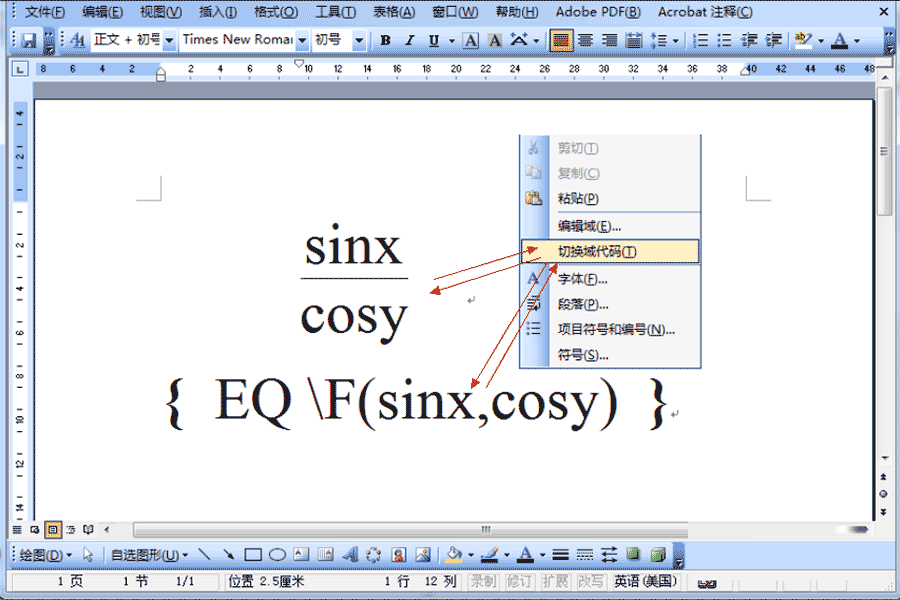Apply text highlight color

tap(803, 40)
